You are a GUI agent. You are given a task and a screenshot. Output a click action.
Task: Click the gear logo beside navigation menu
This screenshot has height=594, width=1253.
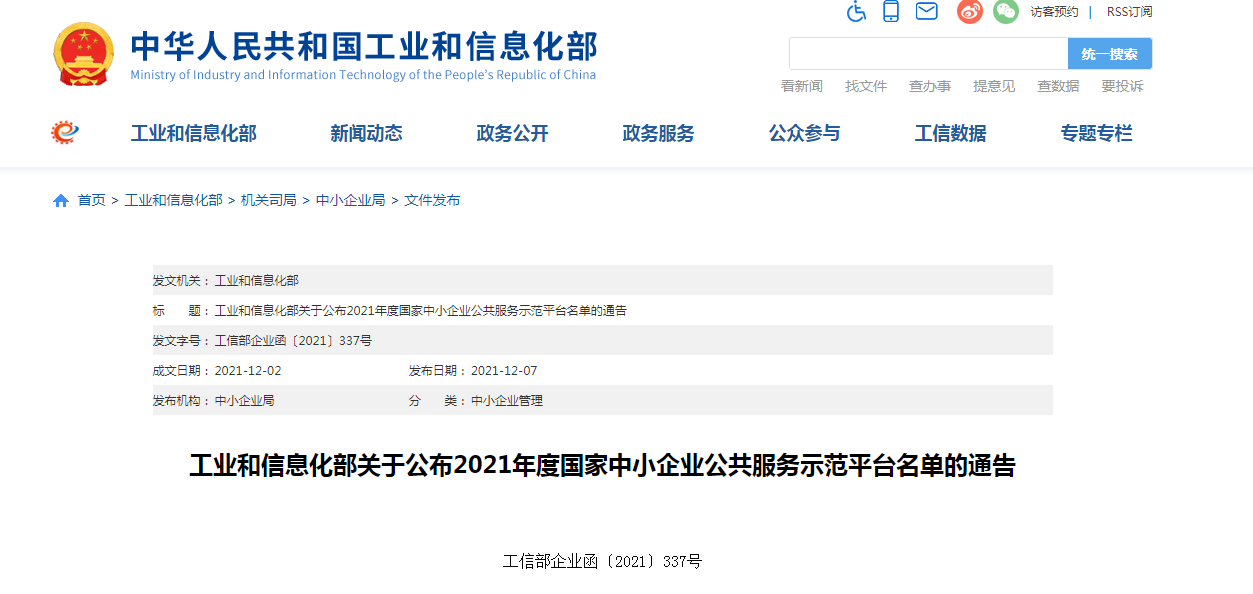click(x=65, y=132)
